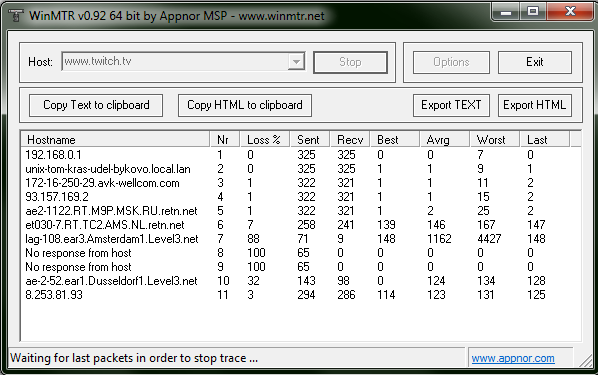Click Copy HTML to clipboard
598x375 pixels.
245,105
